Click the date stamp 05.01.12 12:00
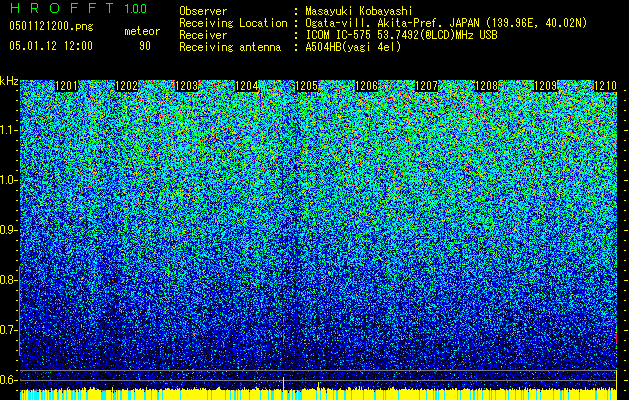This screenshot has width=629, height=400. click(51, 45)
